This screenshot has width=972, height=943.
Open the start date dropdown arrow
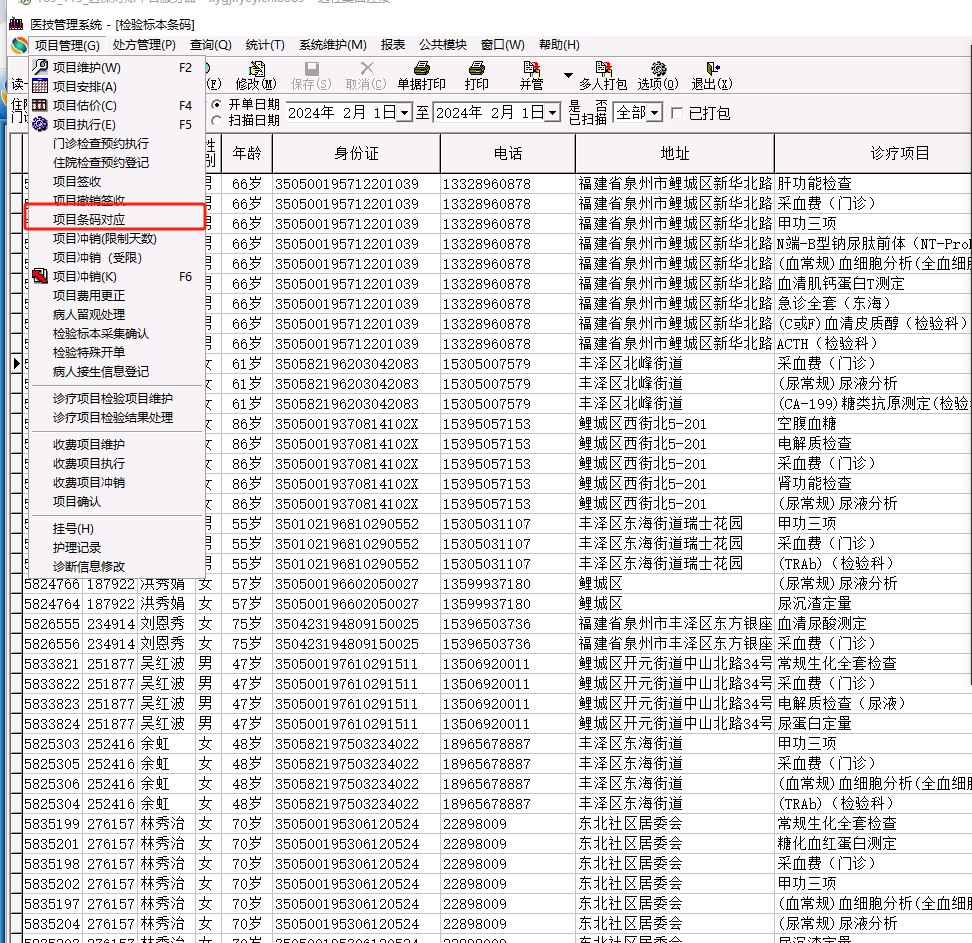[404, 113]
